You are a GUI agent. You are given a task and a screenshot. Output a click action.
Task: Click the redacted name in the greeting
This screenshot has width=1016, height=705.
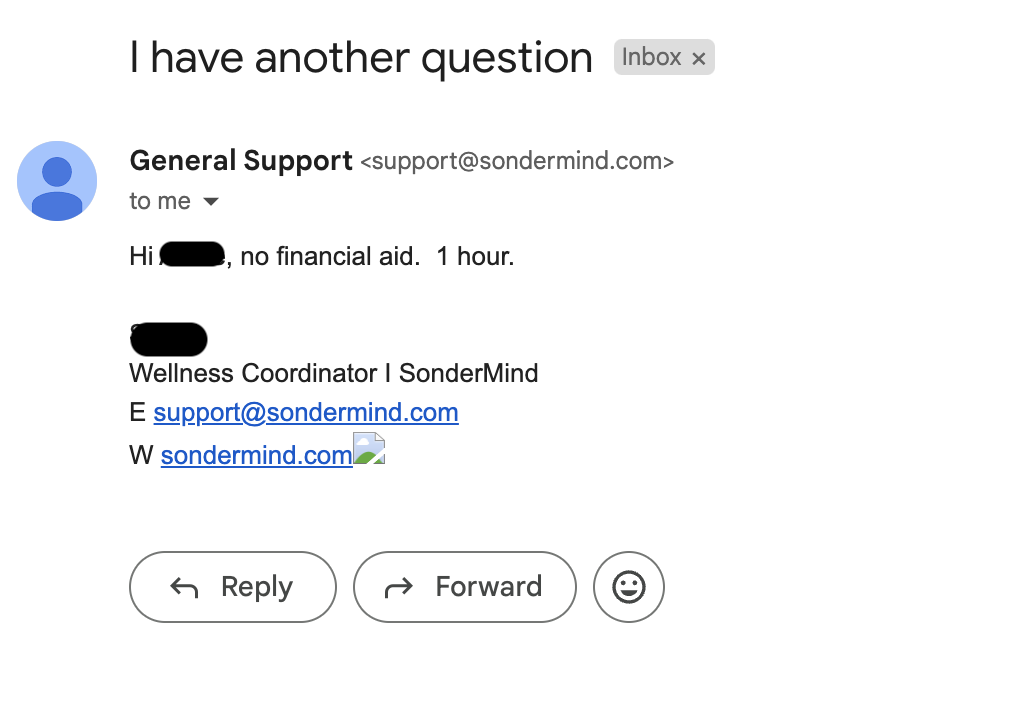[191, 255]
